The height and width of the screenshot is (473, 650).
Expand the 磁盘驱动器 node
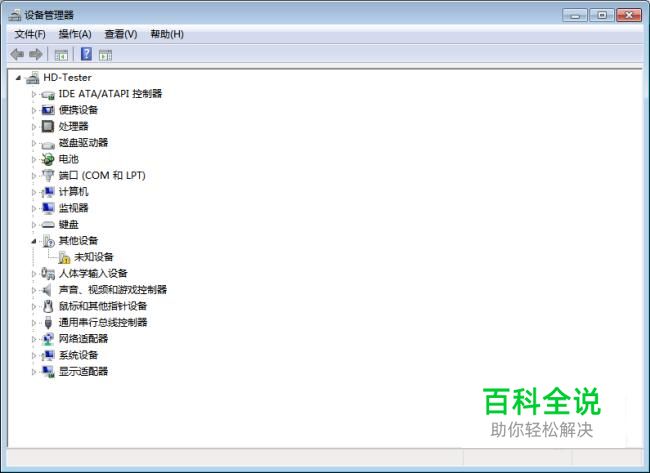34,143
